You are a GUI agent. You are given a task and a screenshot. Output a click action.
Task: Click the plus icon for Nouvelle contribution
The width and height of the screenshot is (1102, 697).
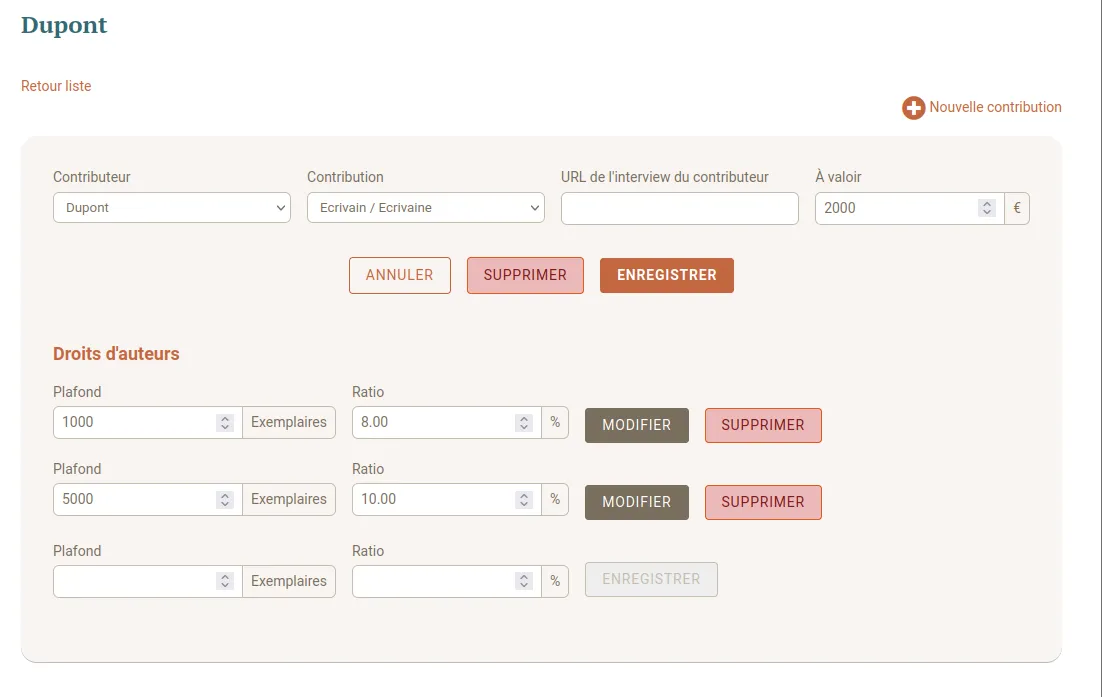tap(913, 108)
